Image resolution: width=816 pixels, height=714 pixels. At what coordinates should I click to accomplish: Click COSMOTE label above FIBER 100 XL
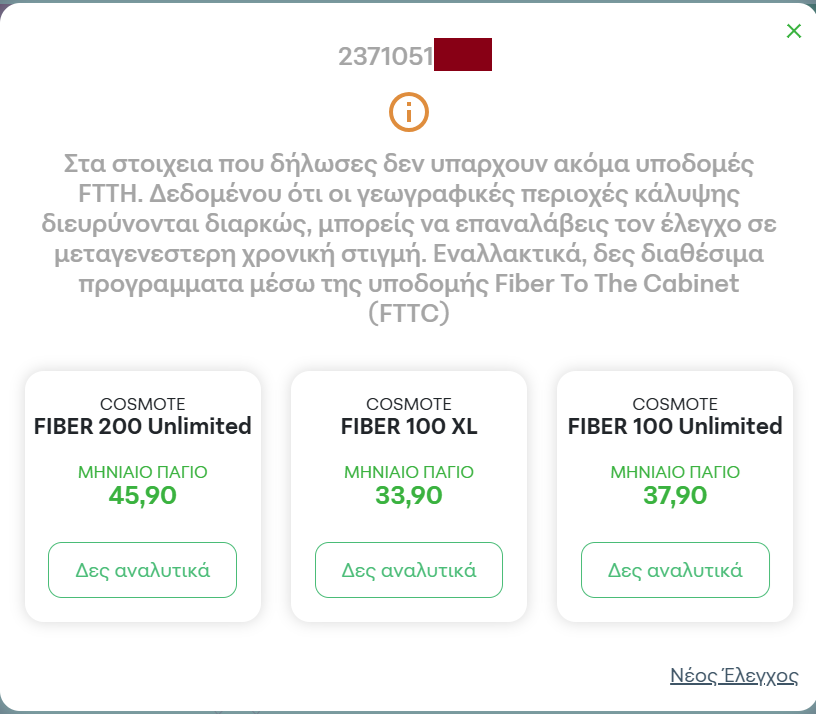click(409, 404)
